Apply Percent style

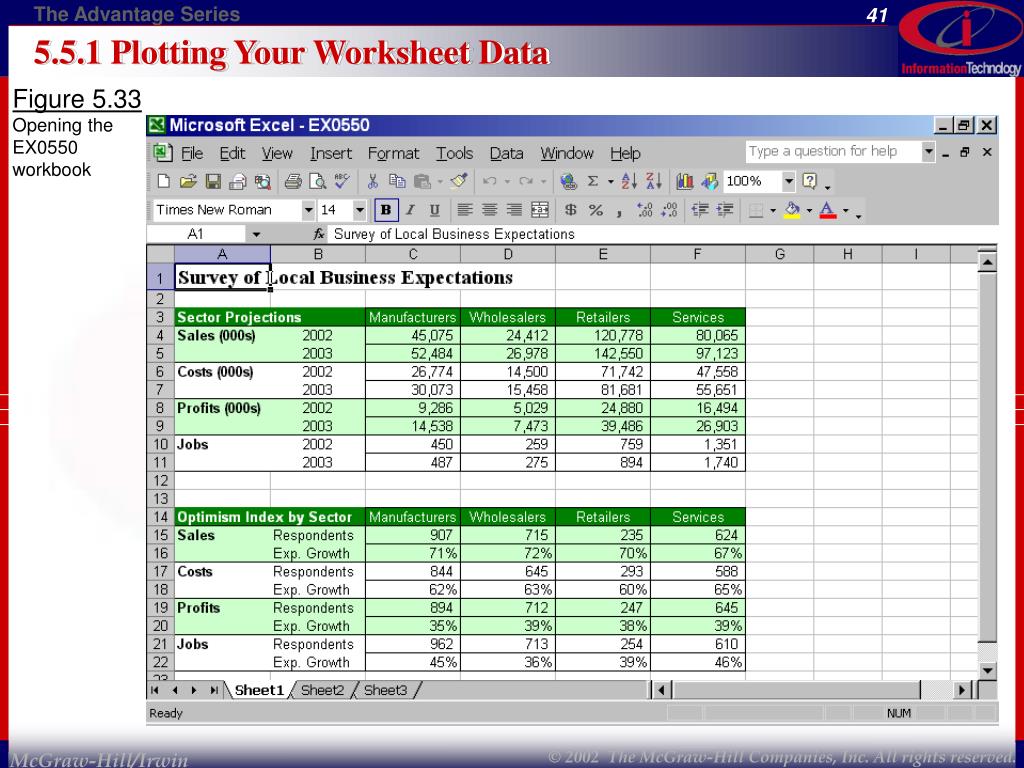point(596,210)
